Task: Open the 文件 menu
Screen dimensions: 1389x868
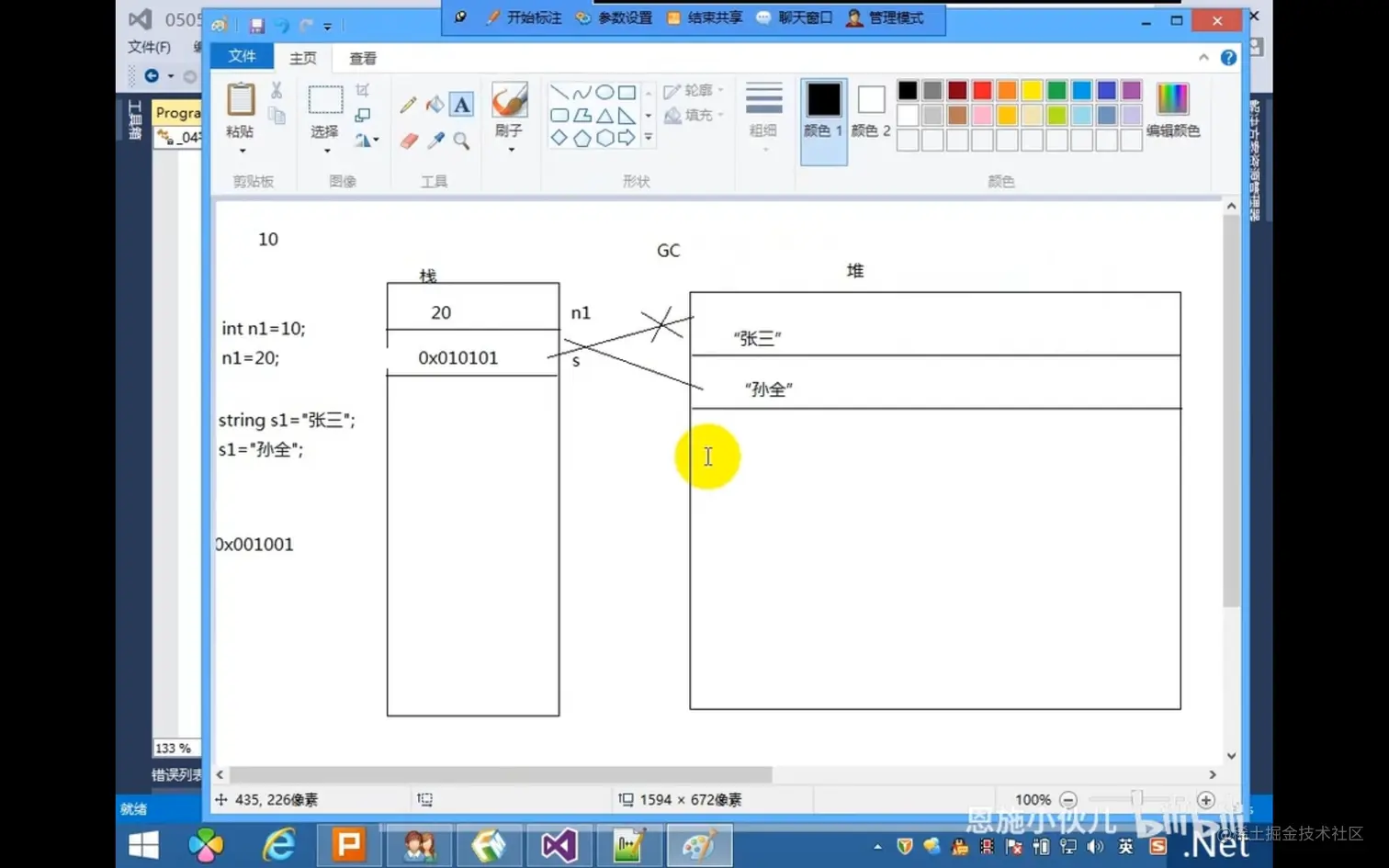Action: click(x=242, y=56)
